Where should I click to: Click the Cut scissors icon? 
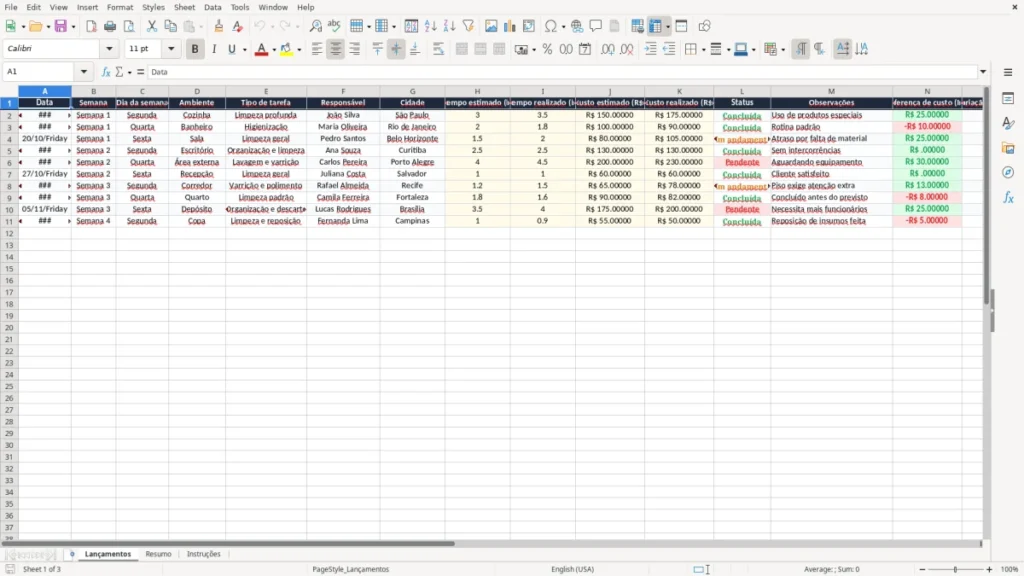152,26
